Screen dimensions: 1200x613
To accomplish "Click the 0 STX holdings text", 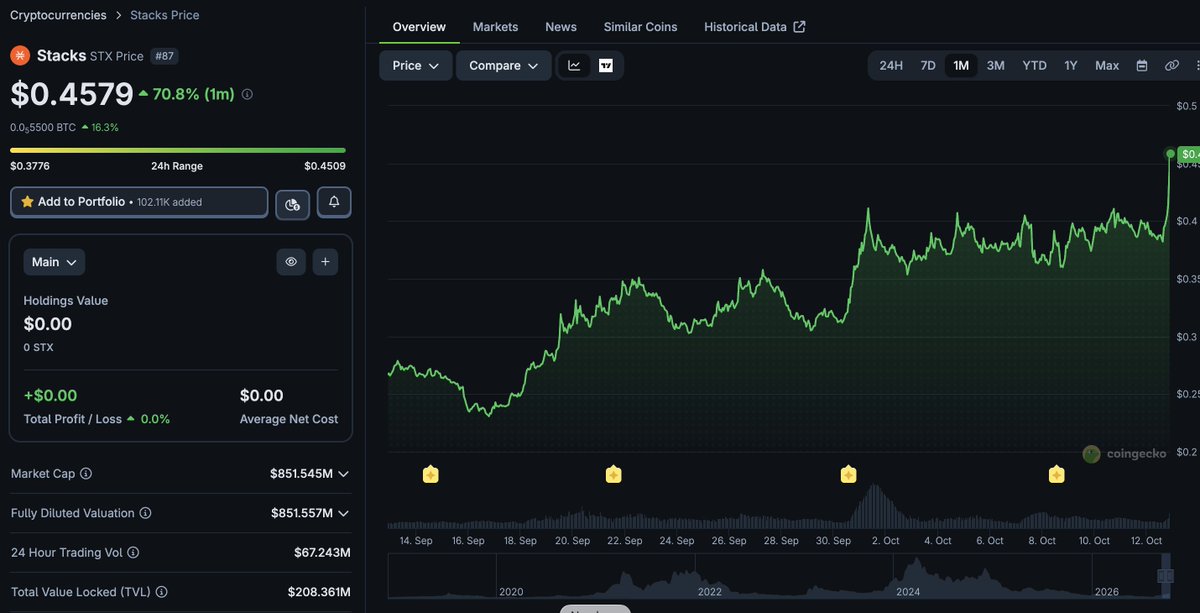I will (x=39, y=348).
